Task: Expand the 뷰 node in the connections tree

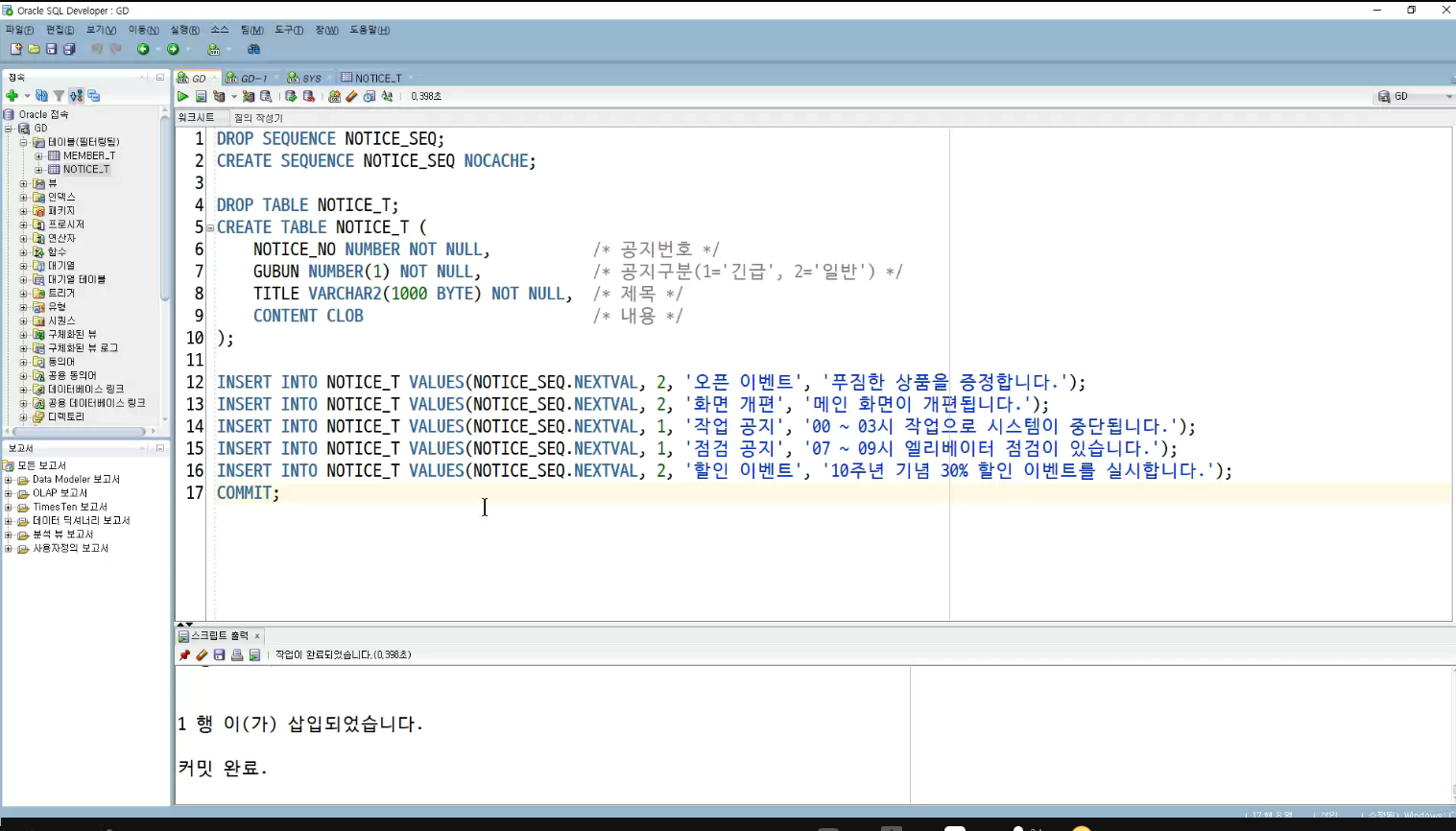Action: 24,183
